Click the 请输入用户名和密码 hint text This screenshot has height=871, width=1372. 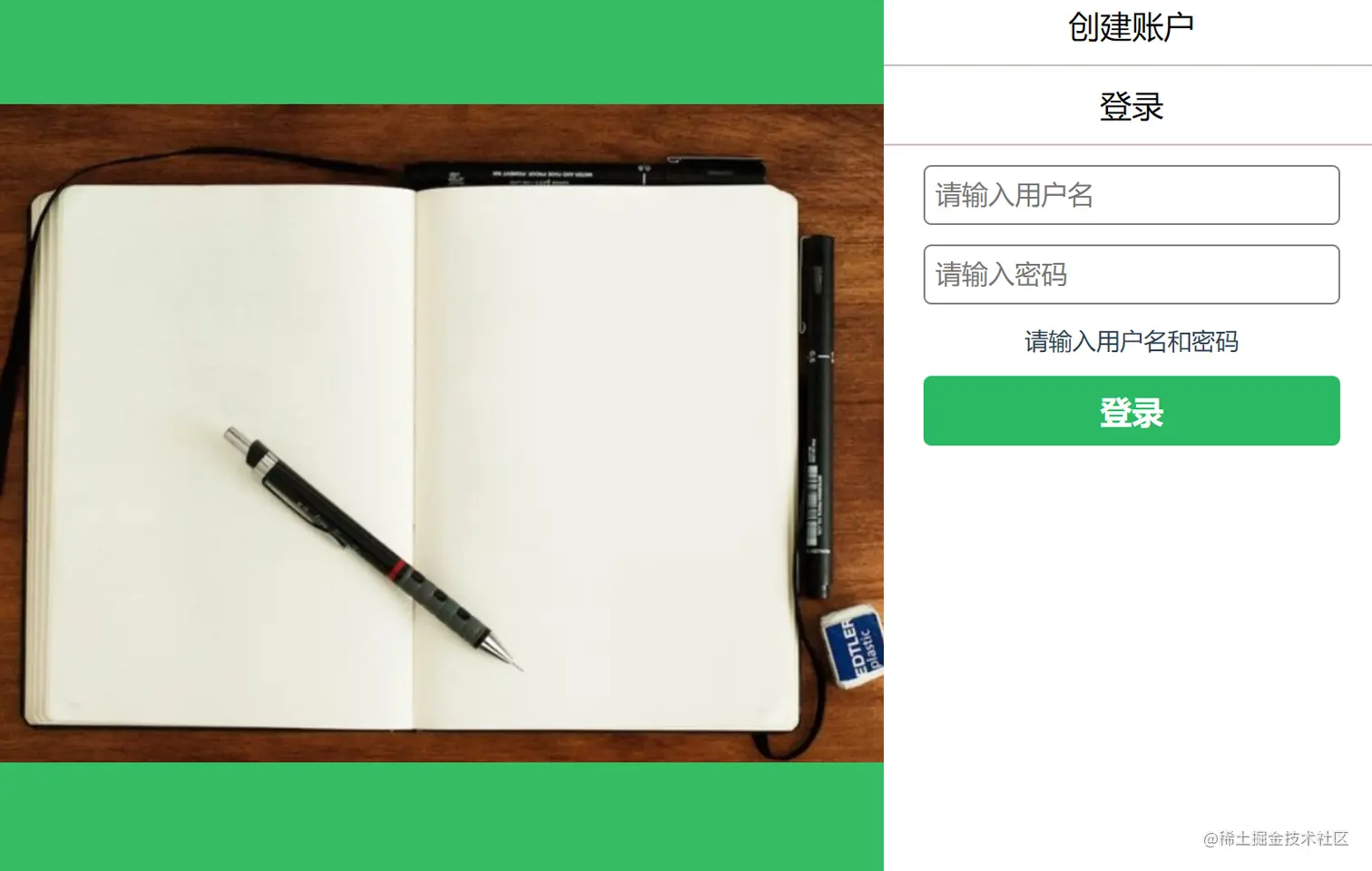pyautogui.click(x=1132, y=341)
